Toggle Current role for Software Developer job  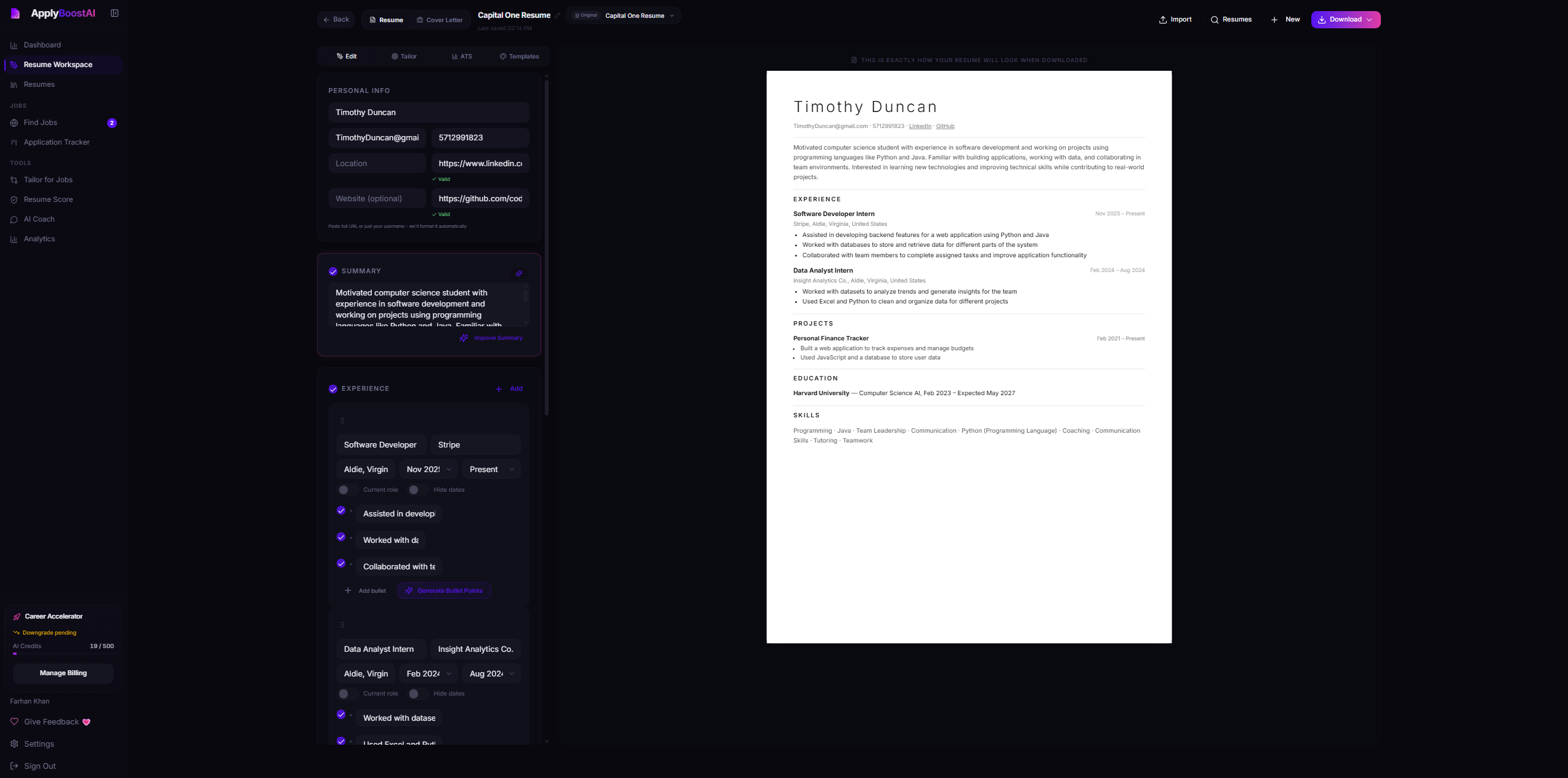pyautogui.click(x=348, y=490)
